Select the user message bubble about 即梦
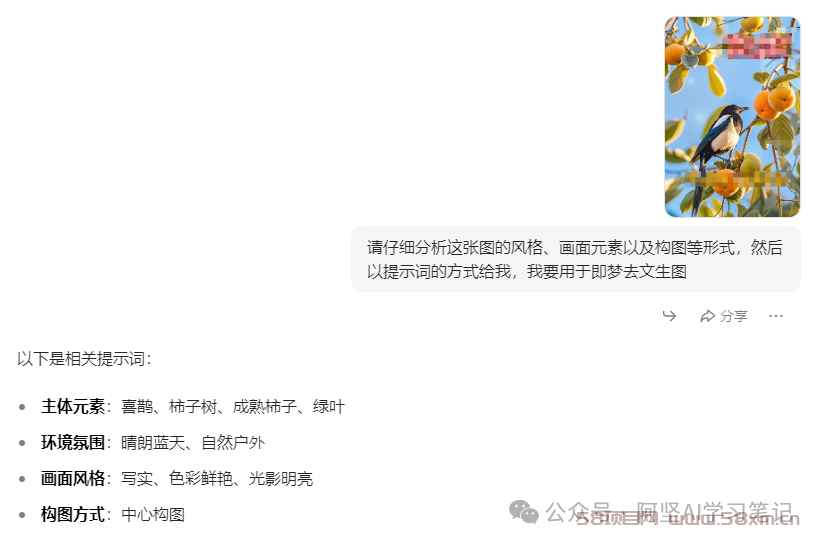Viewport: 819px width, 545px height. [x=576, y=259]
